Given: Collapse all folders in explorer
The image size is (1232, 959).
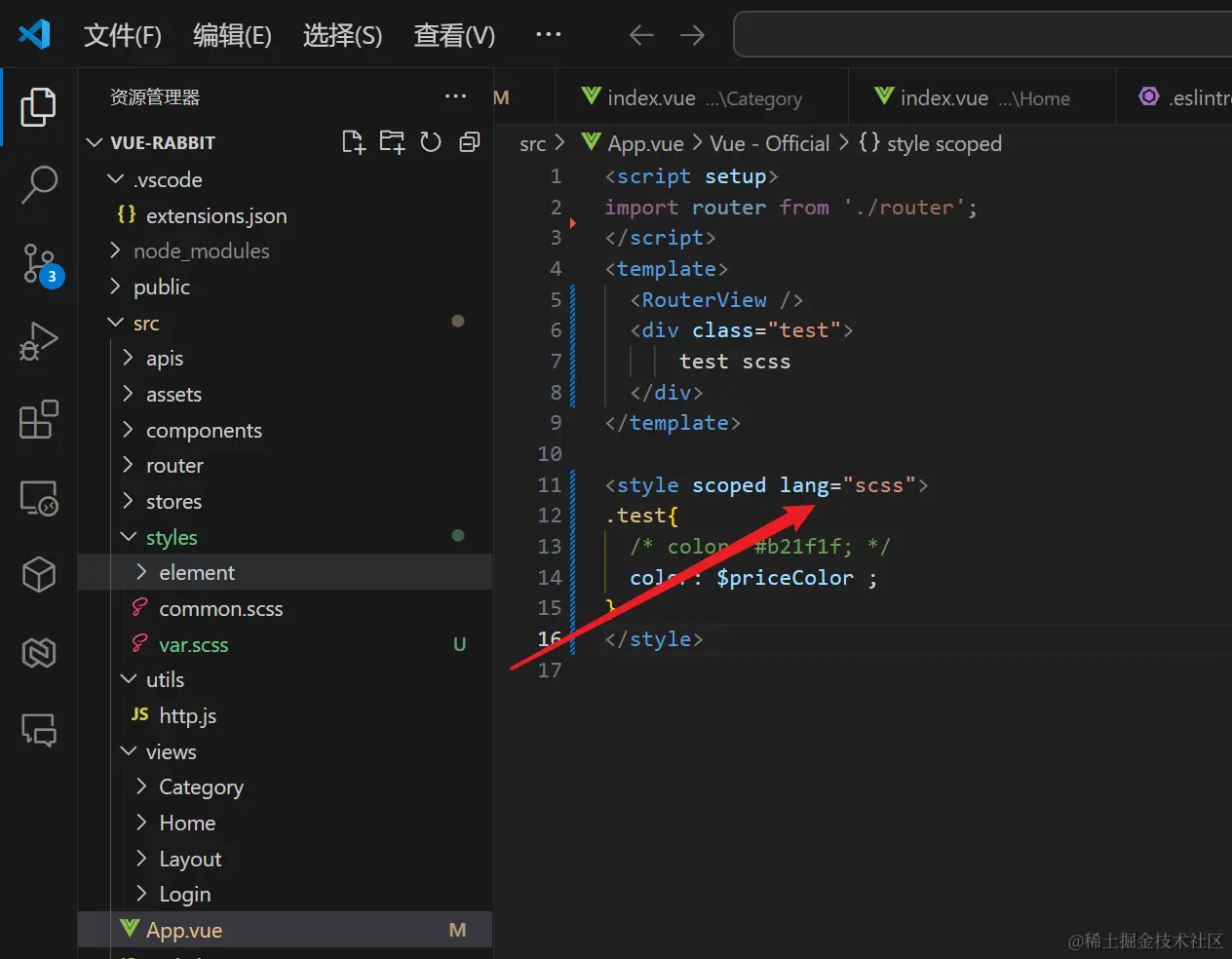Looking at the screenshot, I should click(x=470, y=142).
